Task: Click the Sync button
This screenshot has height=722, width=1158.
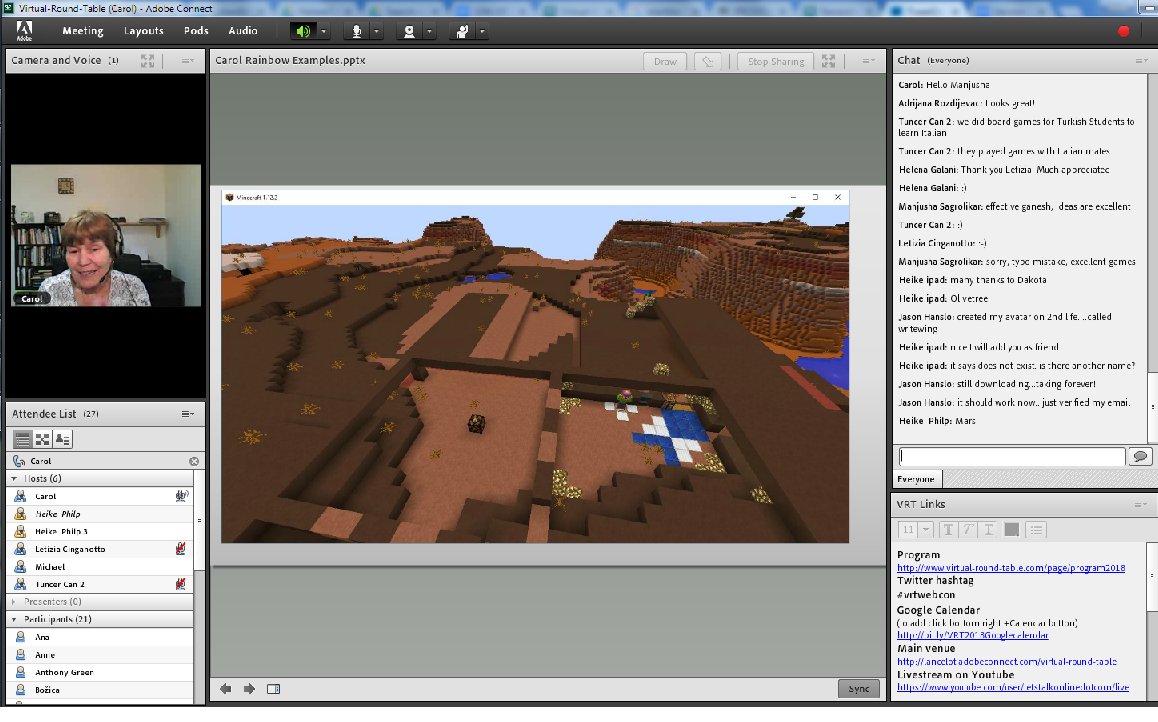Action: 858,689
